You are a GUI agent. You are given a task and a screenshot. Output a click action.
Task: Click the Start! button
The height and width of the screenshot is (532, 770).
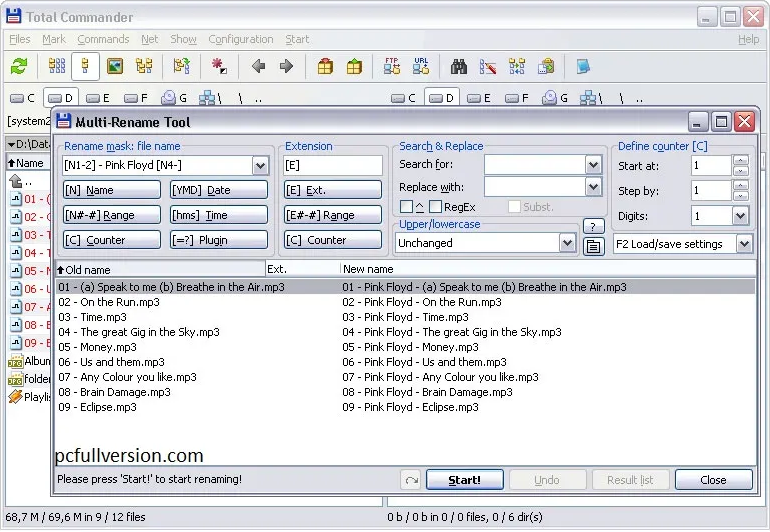(465, 480)
